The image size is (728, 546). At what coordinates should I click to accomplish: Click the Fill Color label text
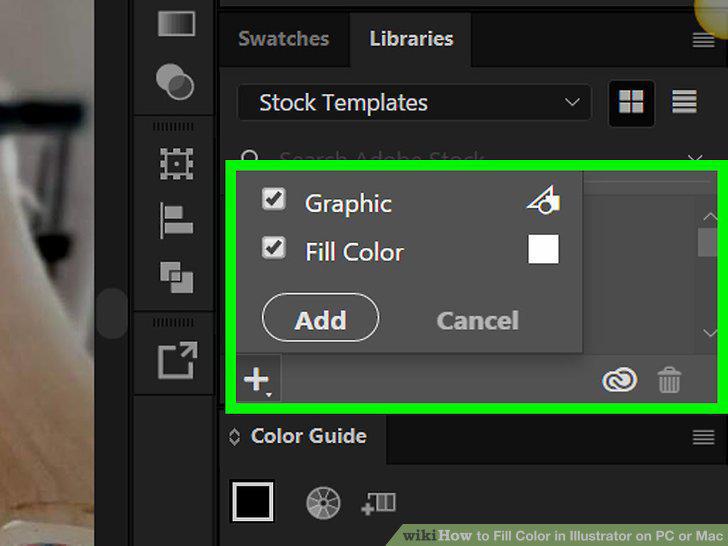click(355, 252)
